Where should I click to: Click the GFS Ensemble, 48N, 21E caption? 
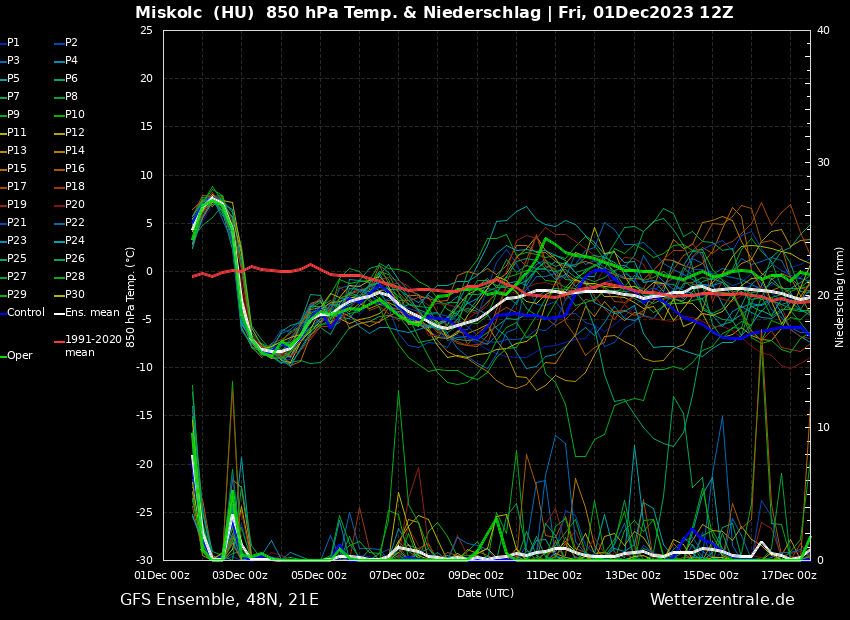coord(219,600)
